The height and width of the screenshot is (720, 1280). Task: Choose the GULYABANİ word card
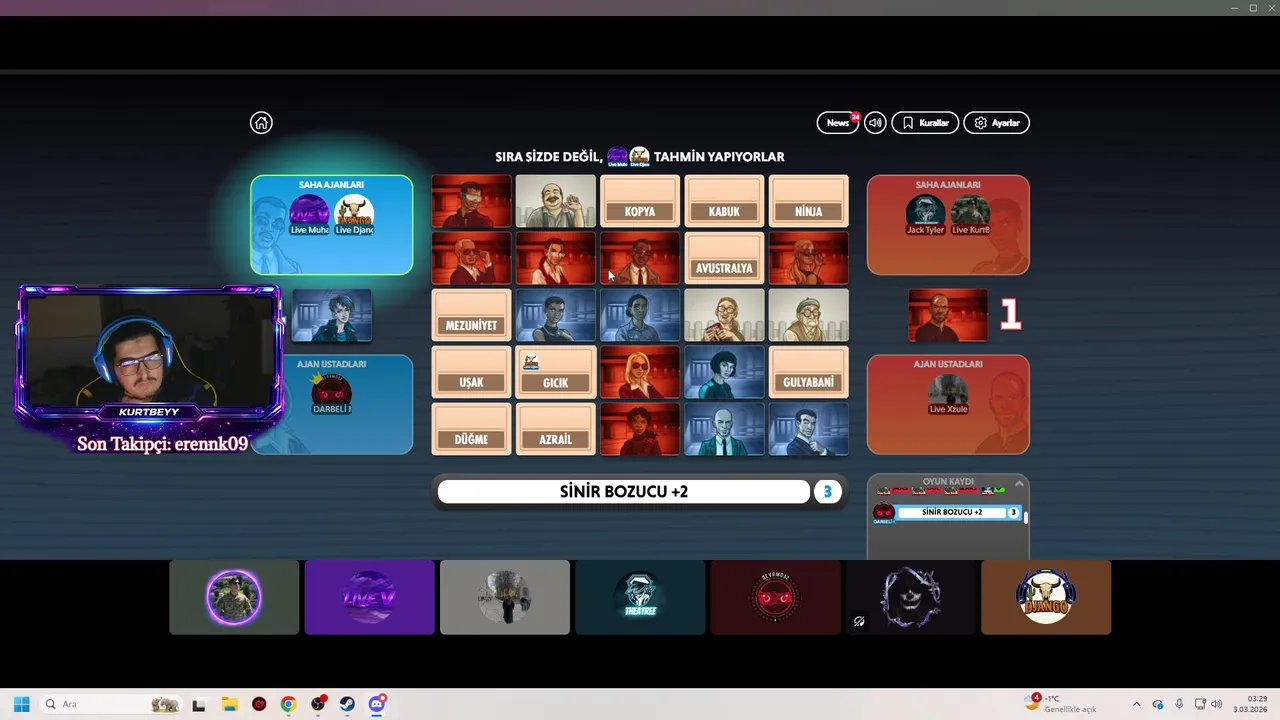pyautogui.click(x=808, y=372)
